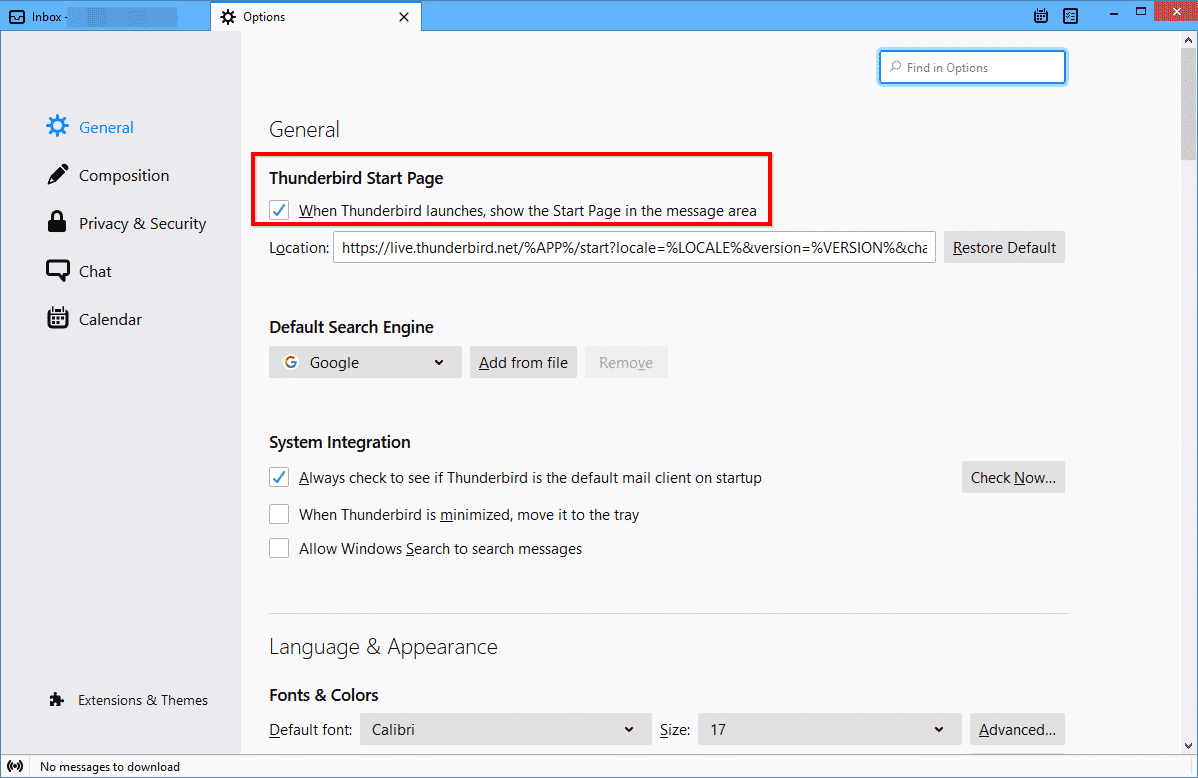Open the Default font Calibri dropdown
The width and height of the screenshot is (1198, 778).
coord(505,729)
